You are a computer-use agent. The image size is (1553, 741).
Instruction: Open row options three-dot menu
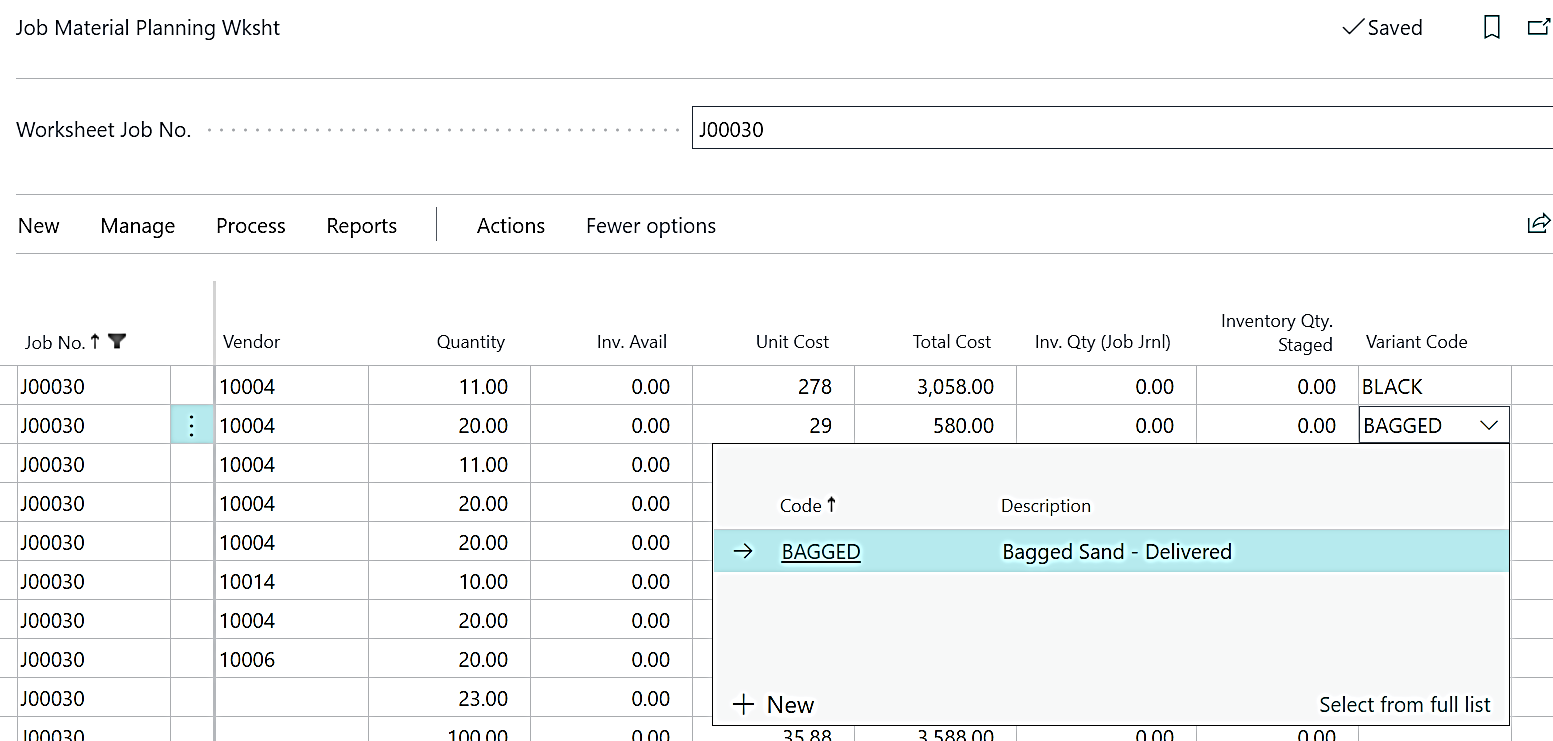(x=192, y=426)
